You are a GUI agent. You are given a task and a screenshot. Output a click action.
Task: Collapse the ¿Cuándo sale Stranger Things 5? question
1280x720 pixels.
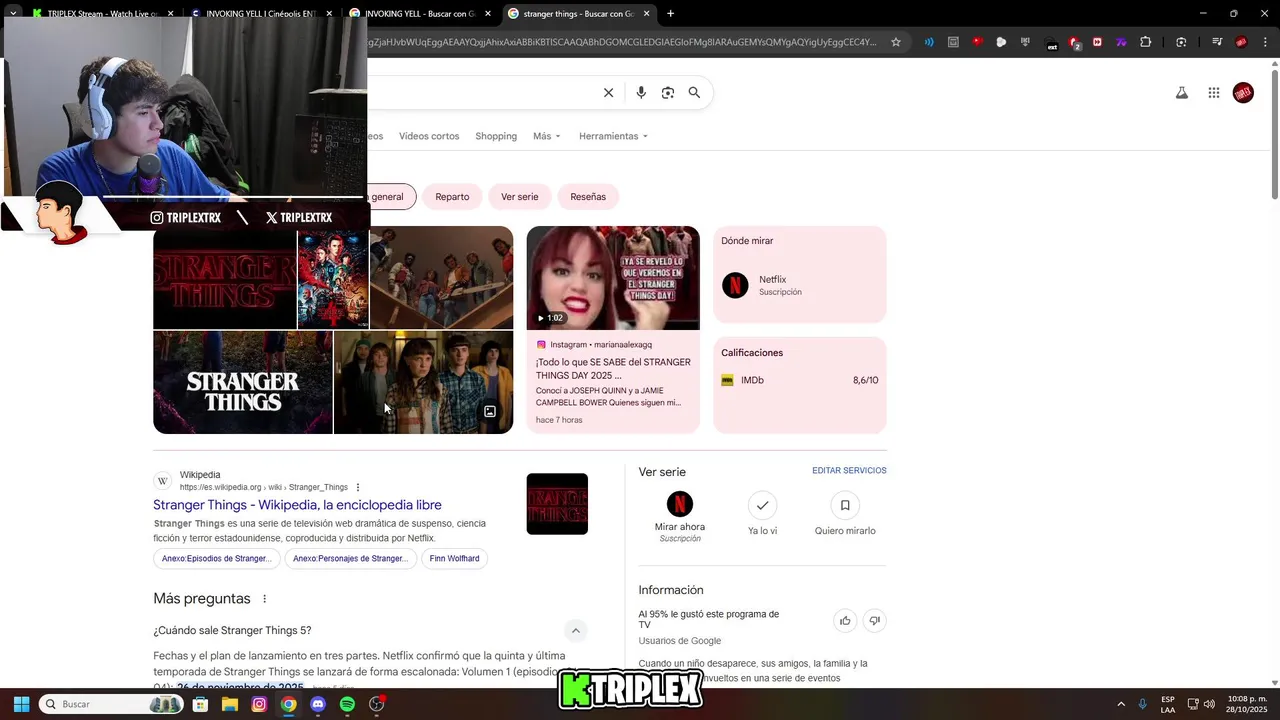tap(575, 630)
